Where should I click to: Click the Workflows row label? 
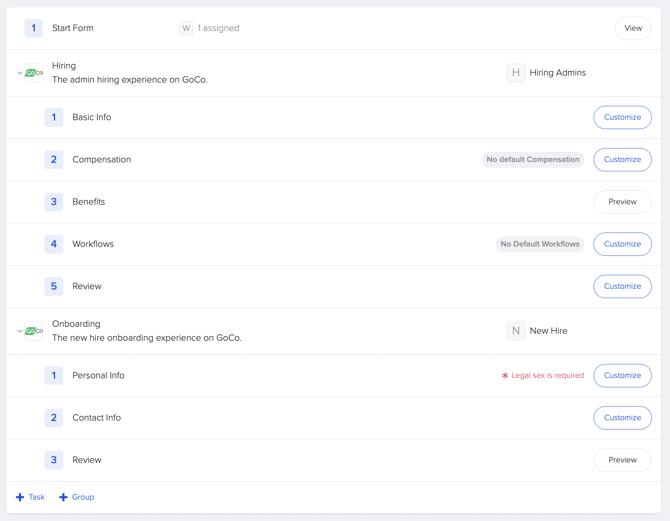(93, 244)
